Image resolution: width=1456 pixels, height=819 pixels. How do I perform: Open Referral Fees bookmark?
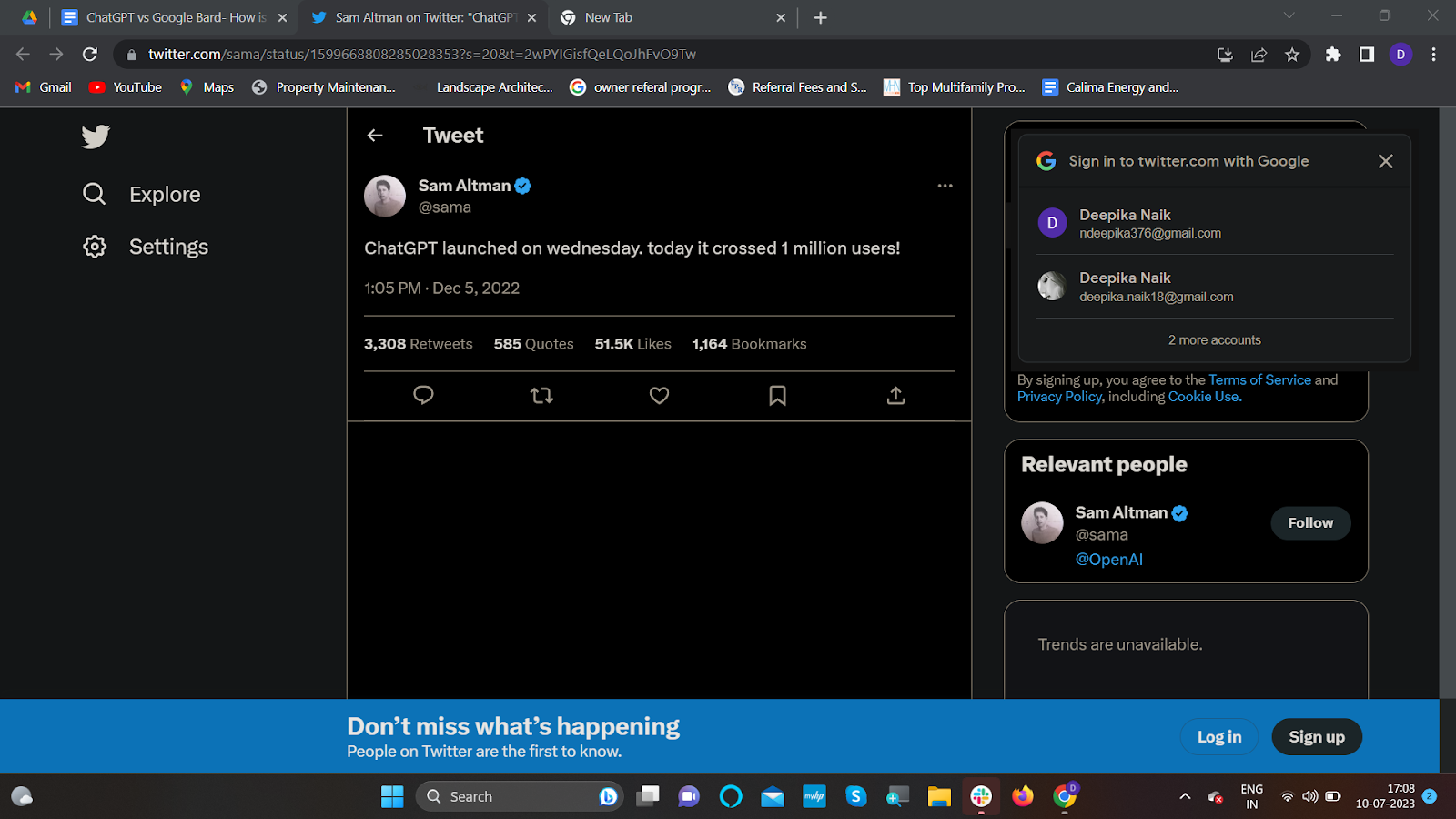pos(798,87)
